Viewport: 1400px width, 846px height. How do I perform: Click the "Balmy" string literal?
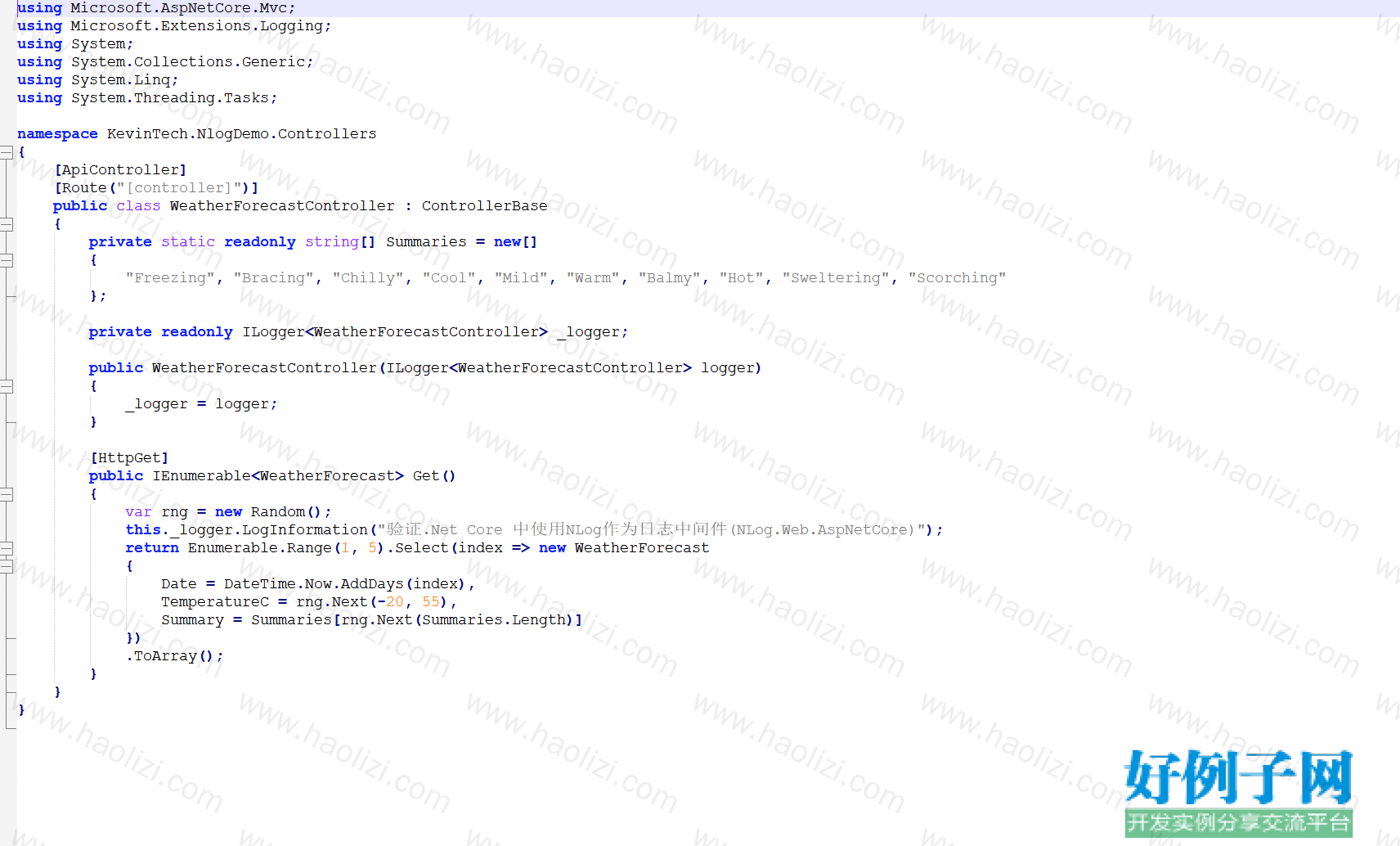tap(669, 278)
